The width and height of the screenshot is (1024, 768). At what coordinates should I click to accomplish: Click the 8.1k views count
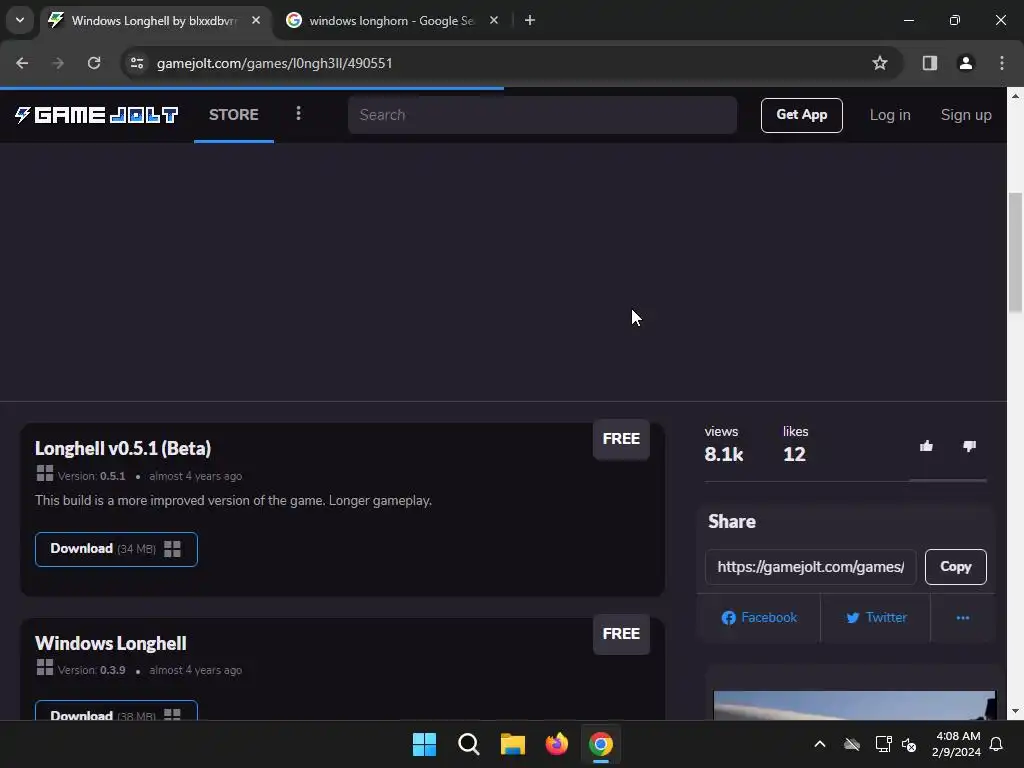tap(724, 454)
